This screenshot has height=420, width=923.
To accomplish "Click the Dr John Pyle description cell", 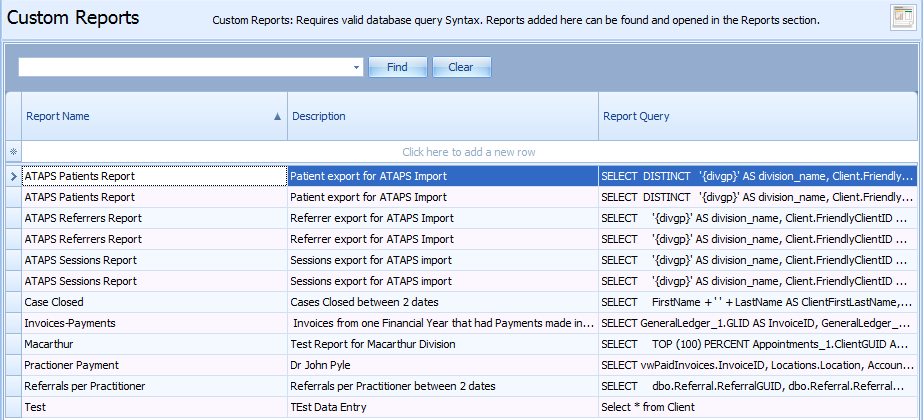I will click(443, 365).
